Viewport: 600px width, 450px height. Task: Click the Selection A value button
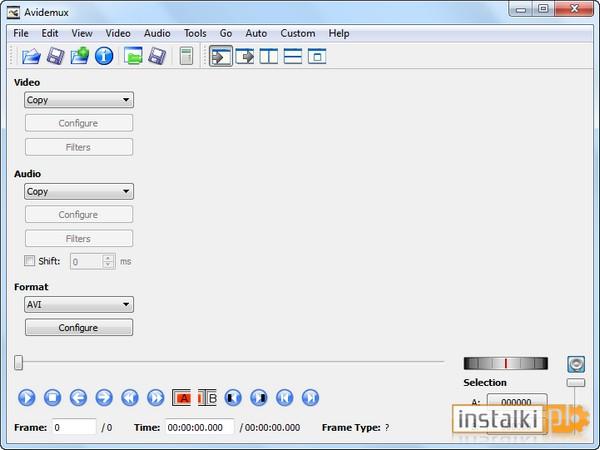[517, 402]
